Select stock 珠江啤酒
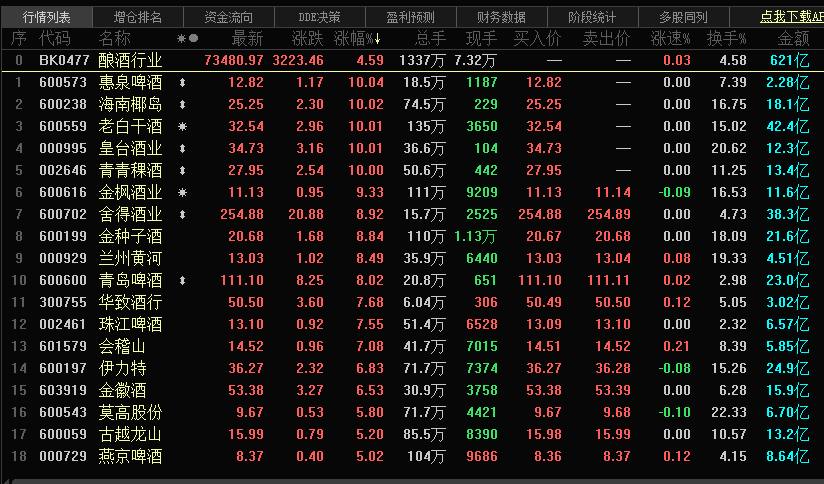 pos(130,324)
